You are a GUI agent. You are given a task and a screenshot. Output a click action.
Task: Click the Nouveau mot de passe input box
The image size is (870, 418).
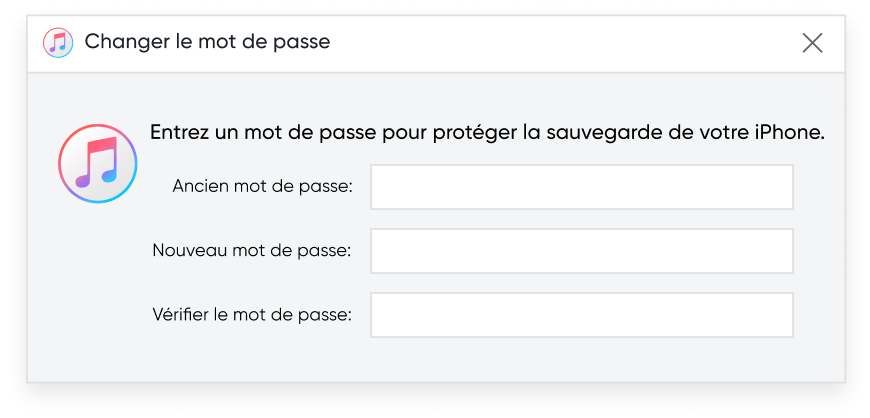point(581,251)
